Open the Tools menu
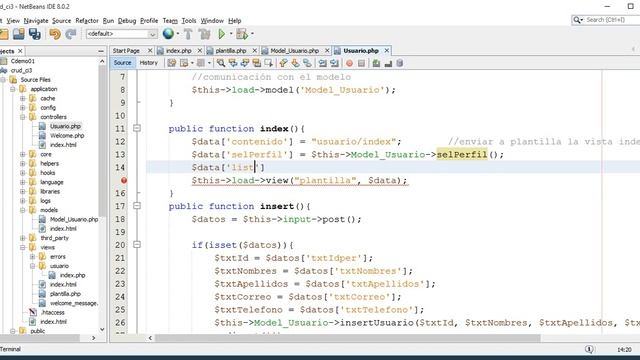 189,21
